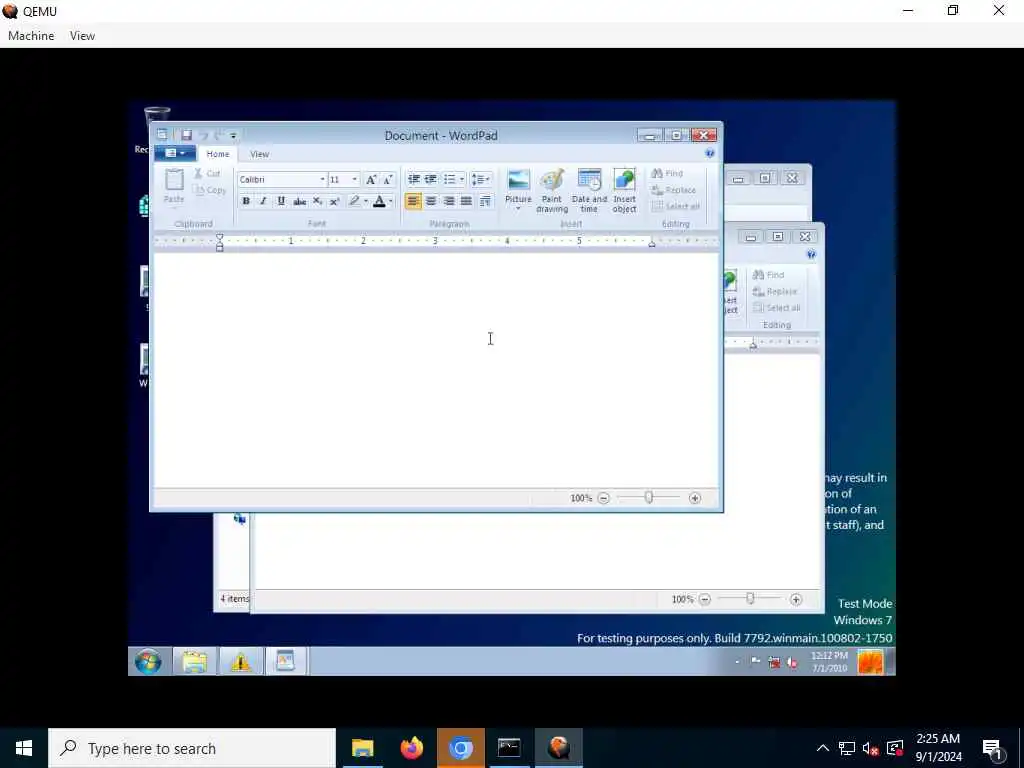Image resolution: width=1024 pixels, height=768 pixels.
Task: Open the QEMU View menu
Action: point(82,36)
